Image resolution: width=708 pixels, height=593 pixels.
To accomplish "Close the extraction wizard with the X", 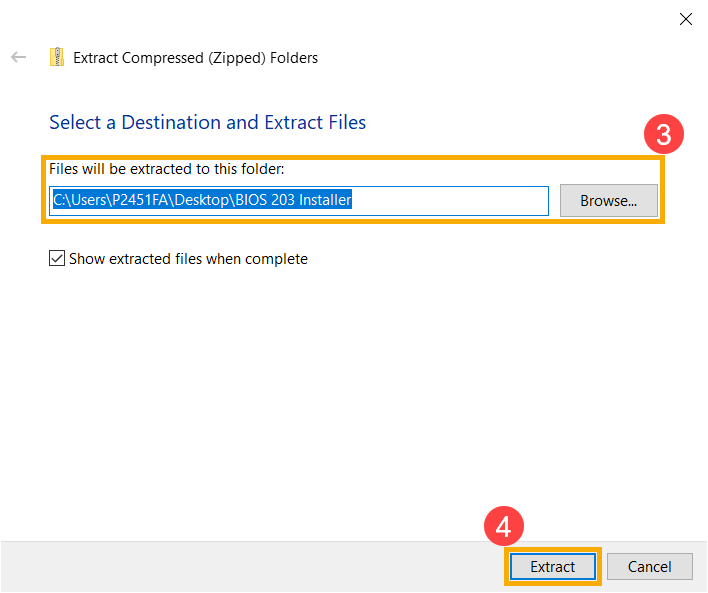I will point(685,19).
